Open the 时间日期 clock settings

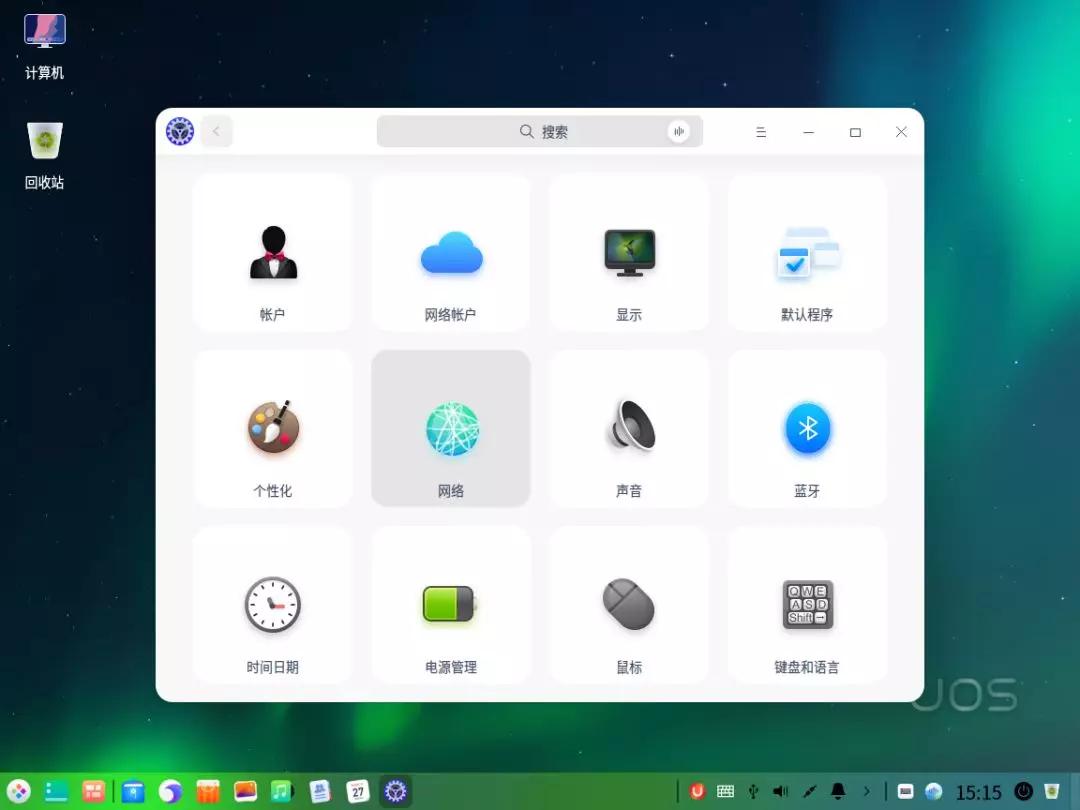[273, 605]
